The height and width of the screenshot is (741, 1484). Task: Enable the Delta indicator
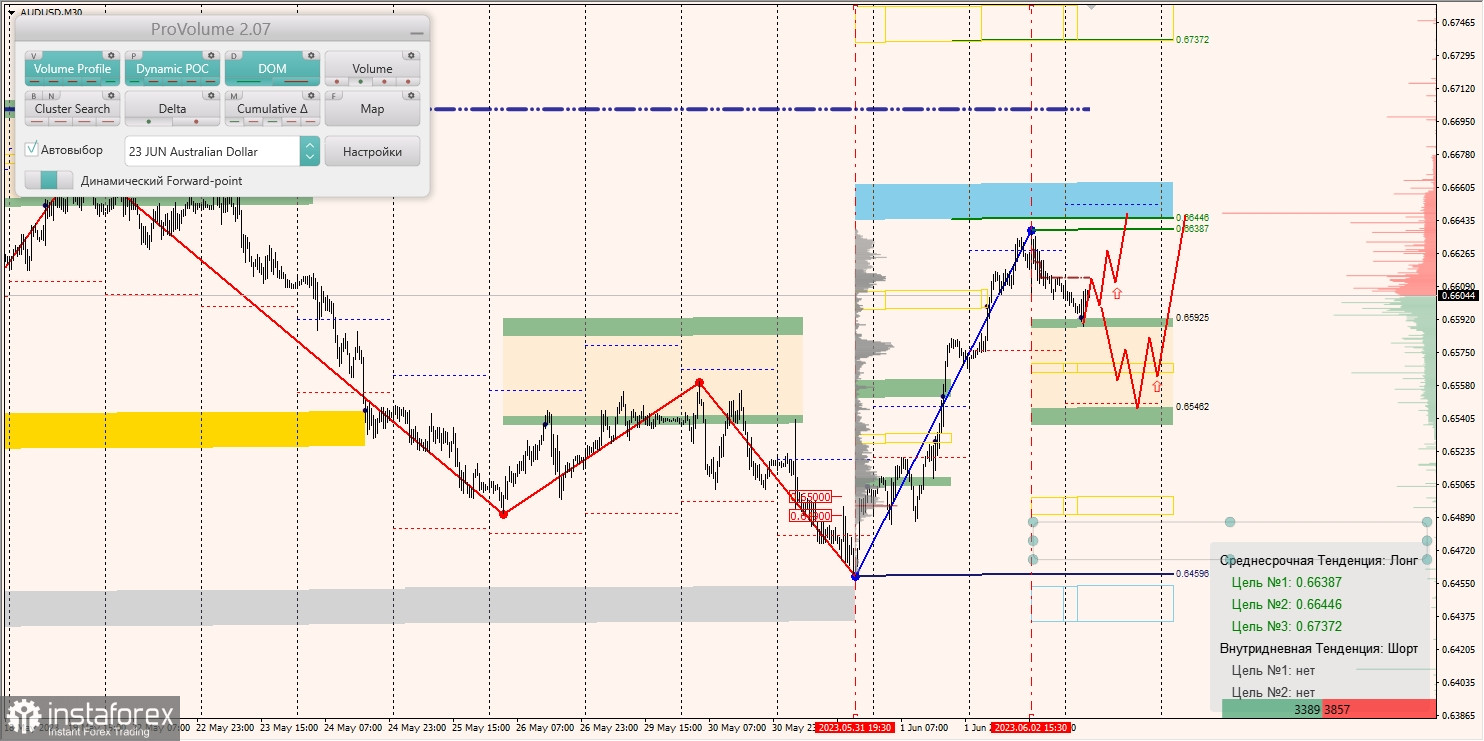pyautogui.click(x=172, y=108)
